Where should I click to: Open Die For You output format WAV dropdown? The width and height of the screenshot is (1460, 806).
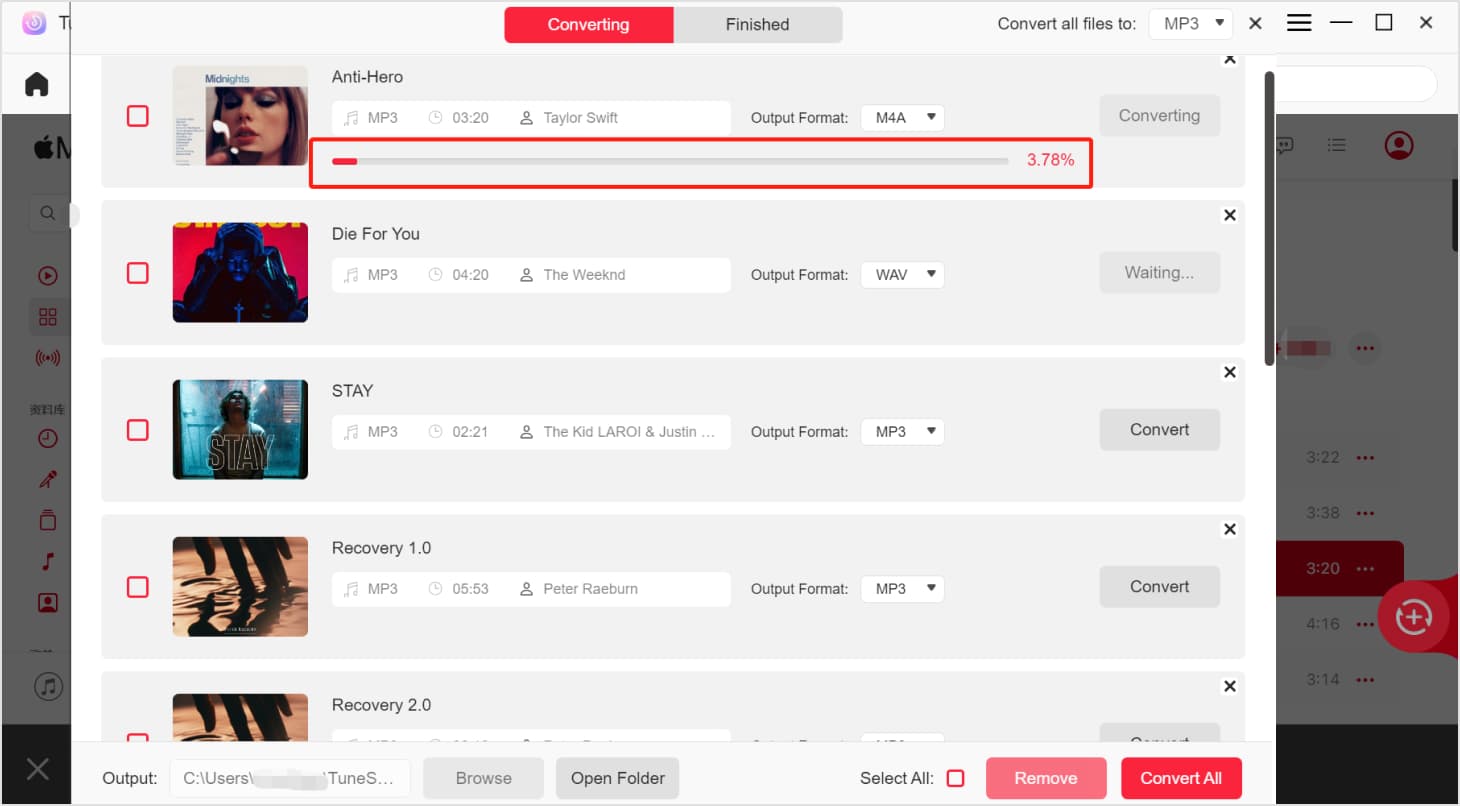pos(902,274)
